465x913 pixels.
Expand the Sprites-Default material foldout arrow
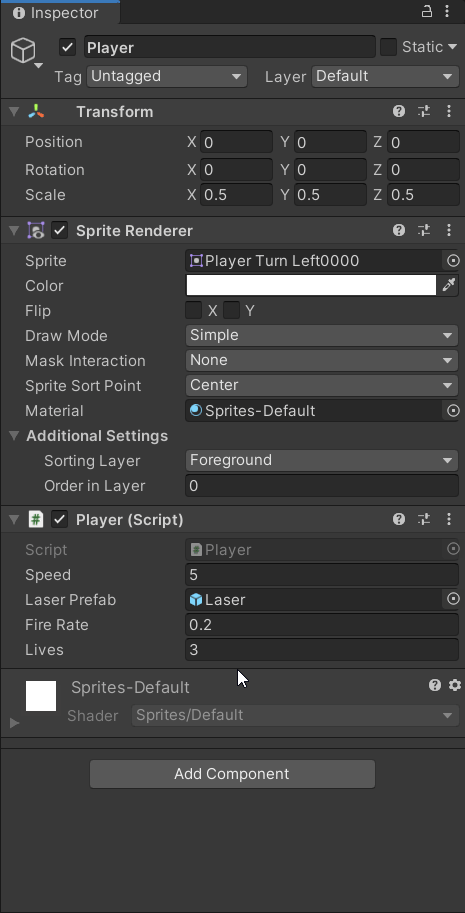15,723
